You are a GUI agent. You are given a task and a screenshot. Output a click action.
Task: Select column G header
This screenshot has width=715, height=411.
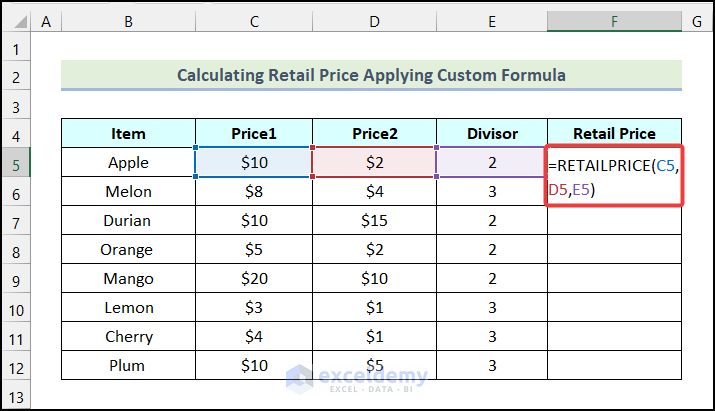point(697,21)
